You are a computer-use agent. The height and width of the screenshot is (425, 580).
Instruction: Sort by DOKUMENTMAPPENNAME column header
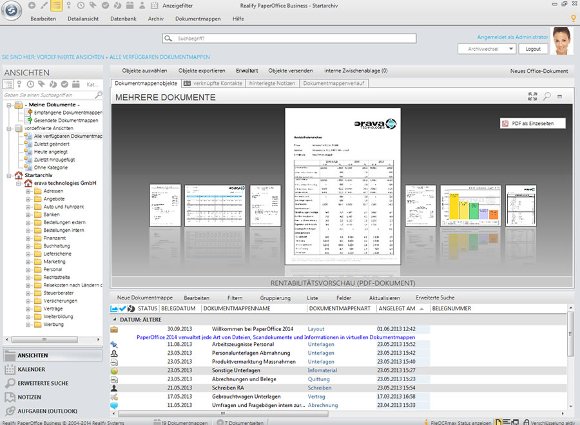click(x=237, y=308)
